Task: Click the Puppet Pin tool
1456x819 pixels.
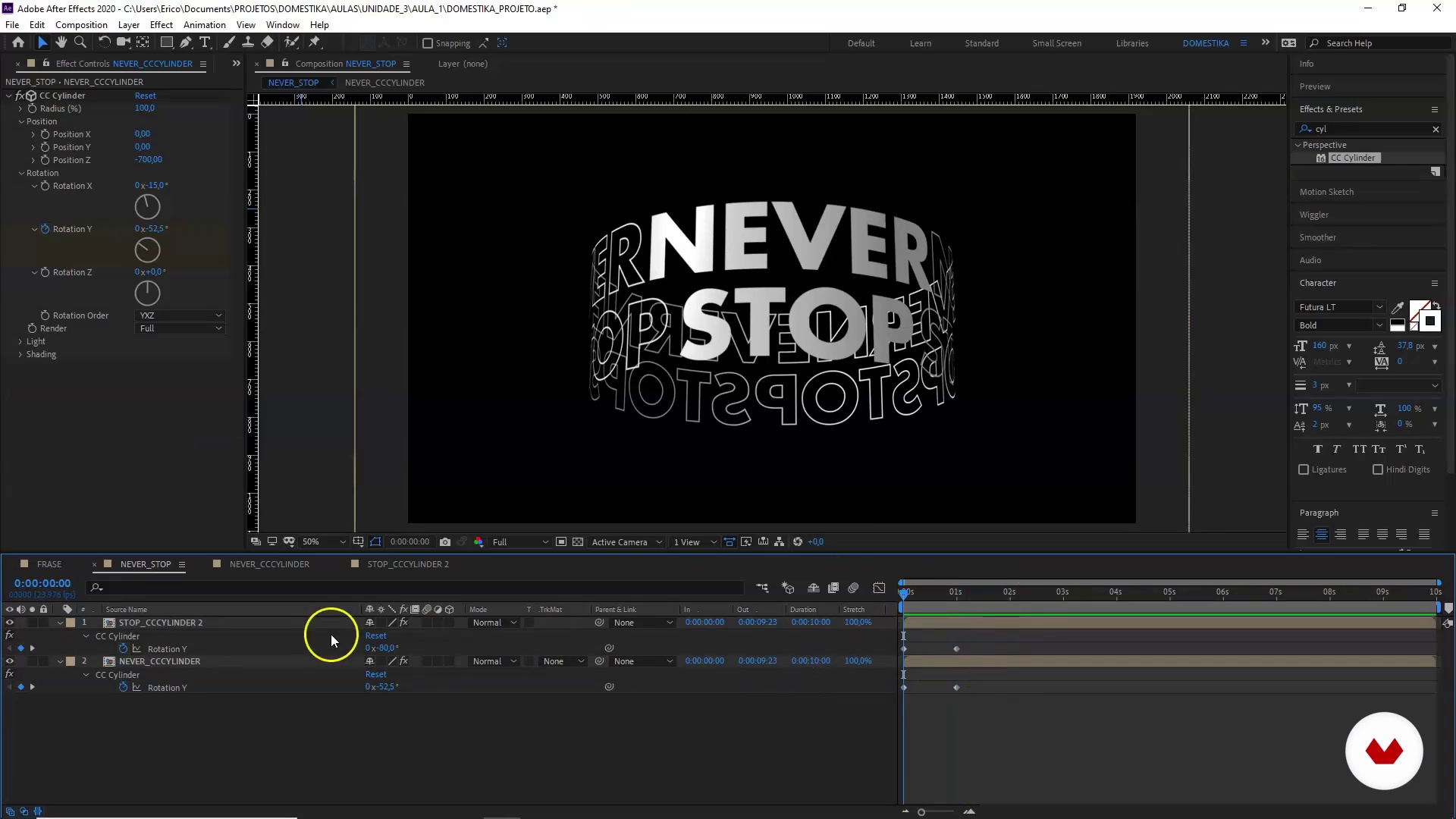Action: [x=315, y=42]
